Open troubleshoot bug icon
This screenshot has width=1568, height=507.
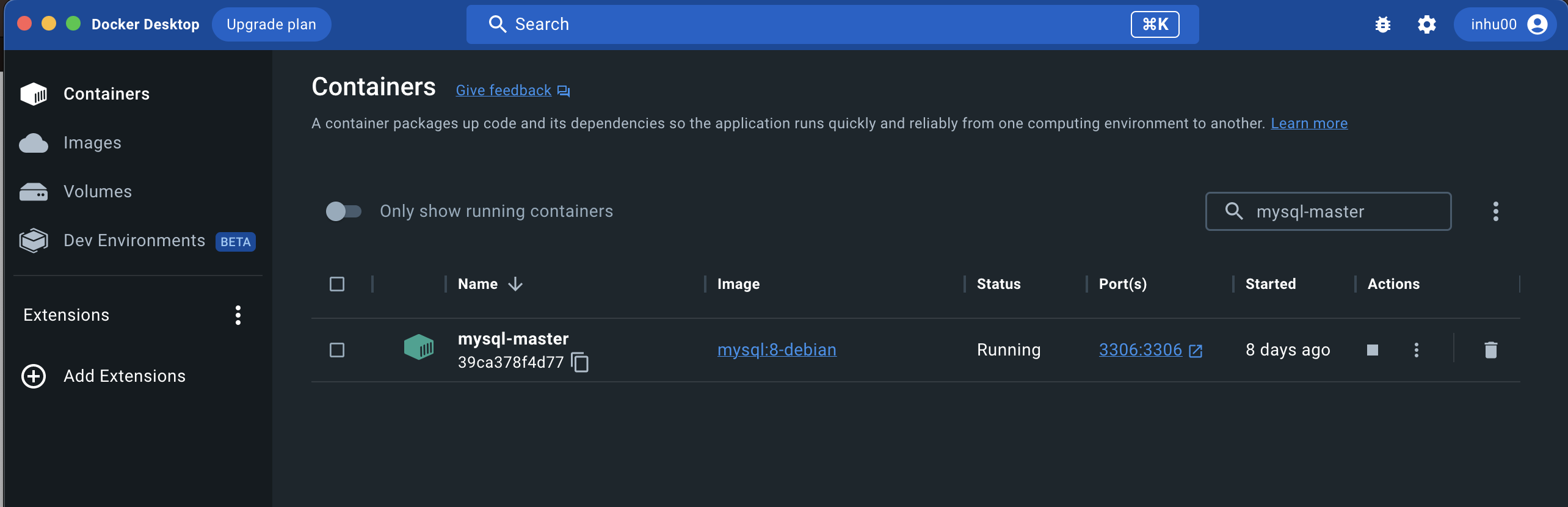[x=1383, y=24]
